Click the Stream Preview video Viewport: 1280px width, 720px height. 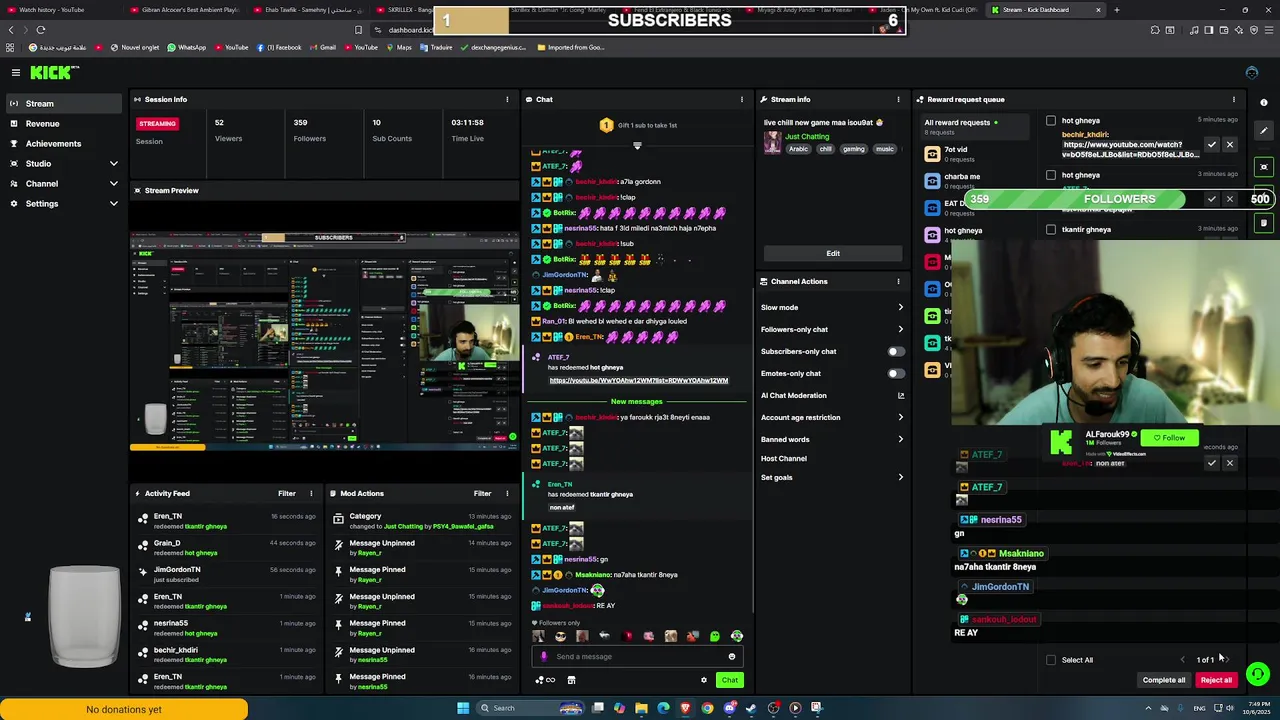click(325, 341)
